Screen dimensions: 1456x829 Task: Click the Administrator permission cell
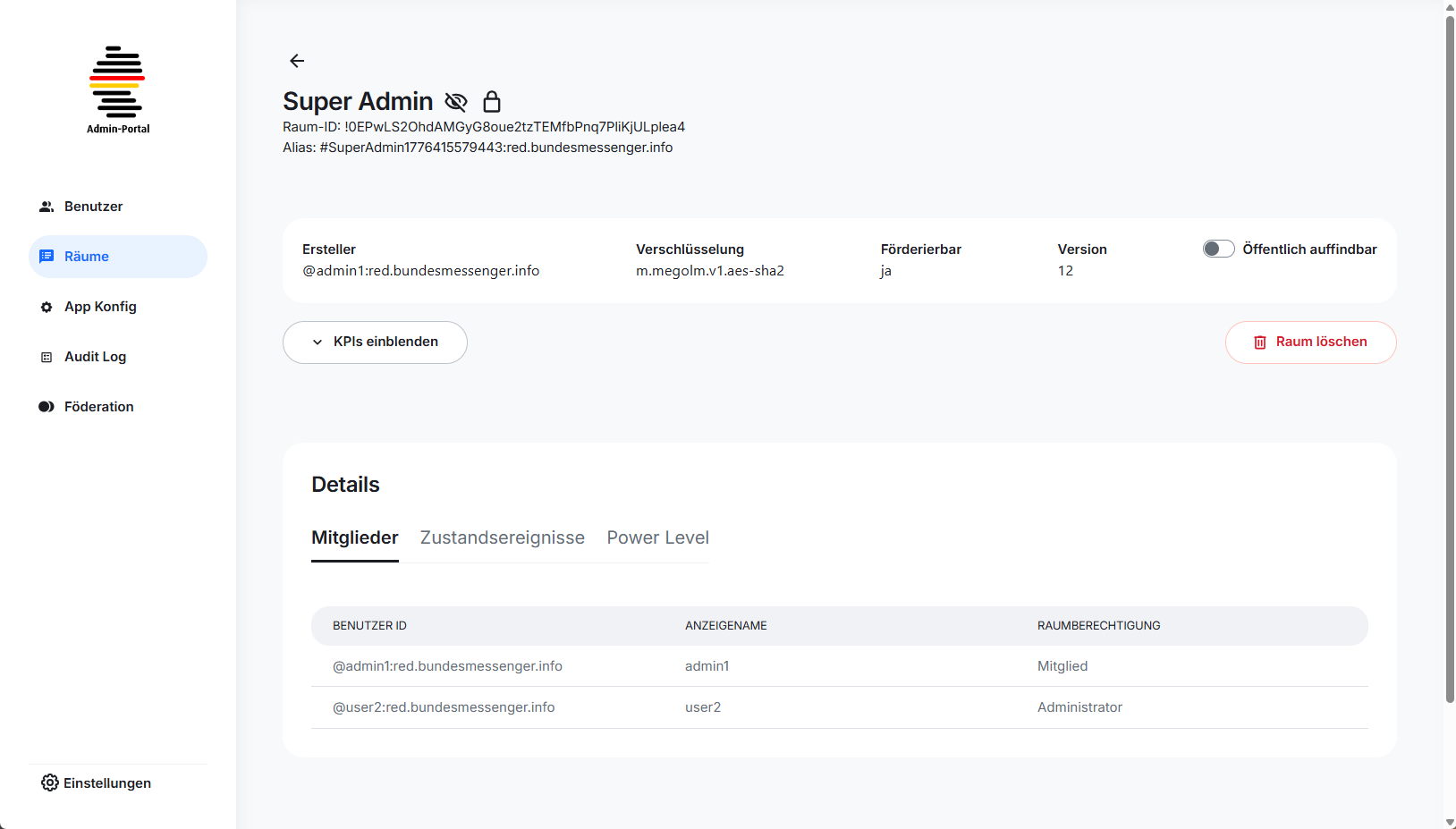pyautogui.click(x=1079, y=707)
